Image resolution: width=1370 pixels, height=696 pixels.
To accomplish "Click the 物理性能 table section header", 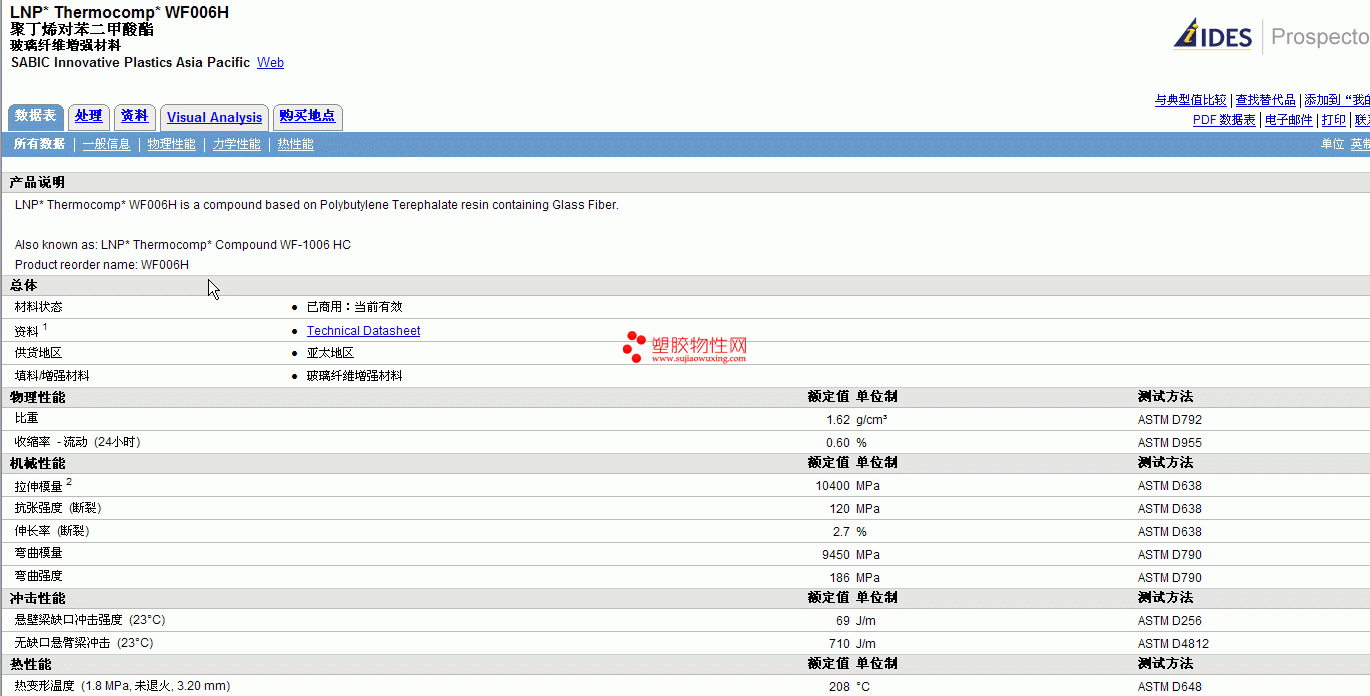I will click(38, 397).
